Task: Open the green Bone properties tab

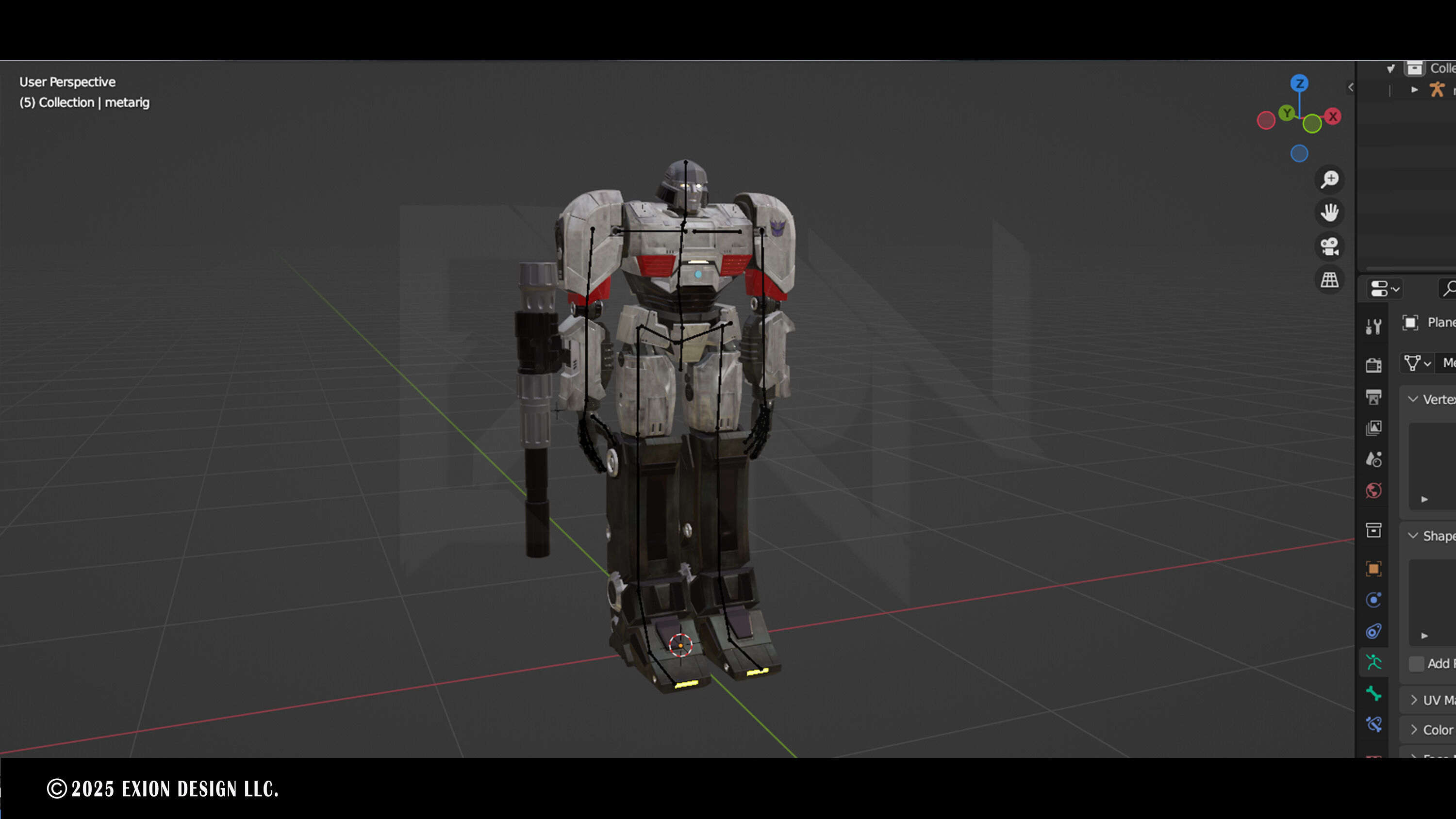Action: click(1373, 693)
